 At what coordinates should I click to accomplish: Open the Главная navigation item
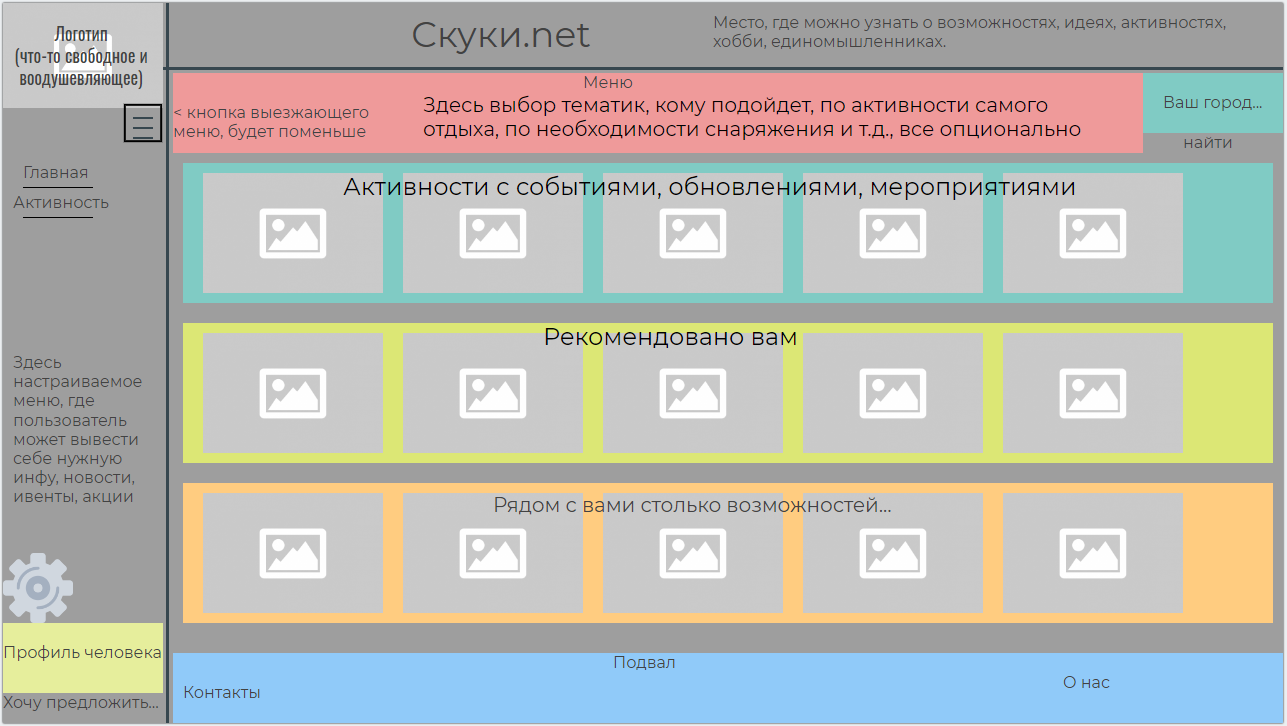point(57,172)
